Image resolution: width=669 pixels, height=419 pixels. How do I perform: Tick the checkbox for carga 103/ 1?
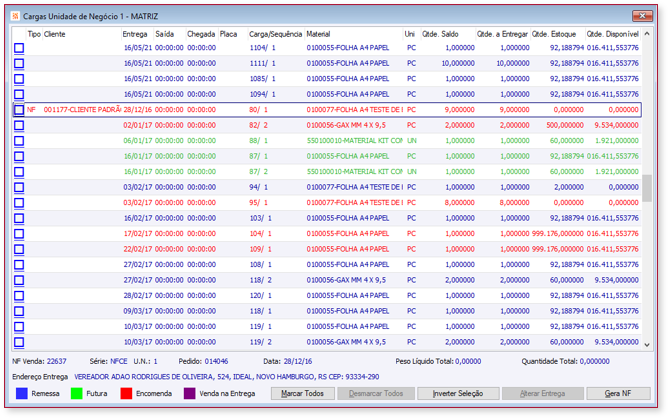19,218
